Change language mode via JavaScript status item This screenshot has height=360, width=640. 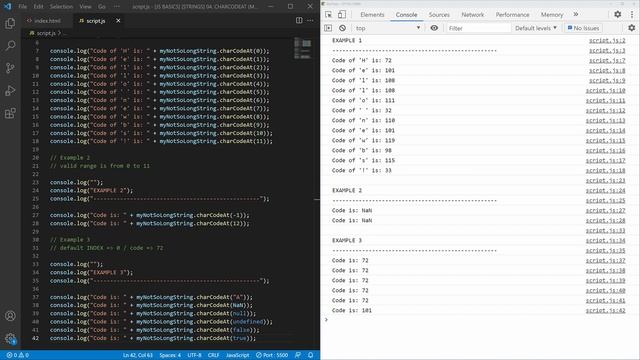[x=237, y=355]
